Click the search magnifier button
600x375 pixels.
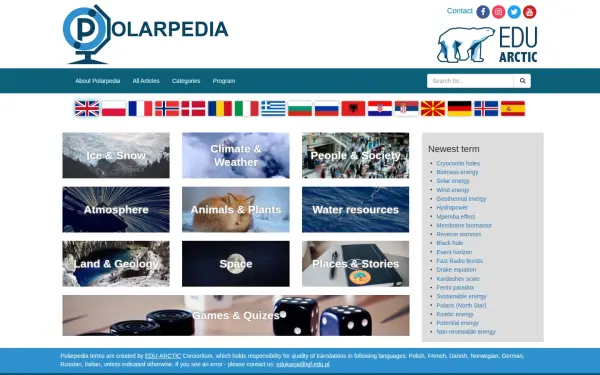pos(522,81)
